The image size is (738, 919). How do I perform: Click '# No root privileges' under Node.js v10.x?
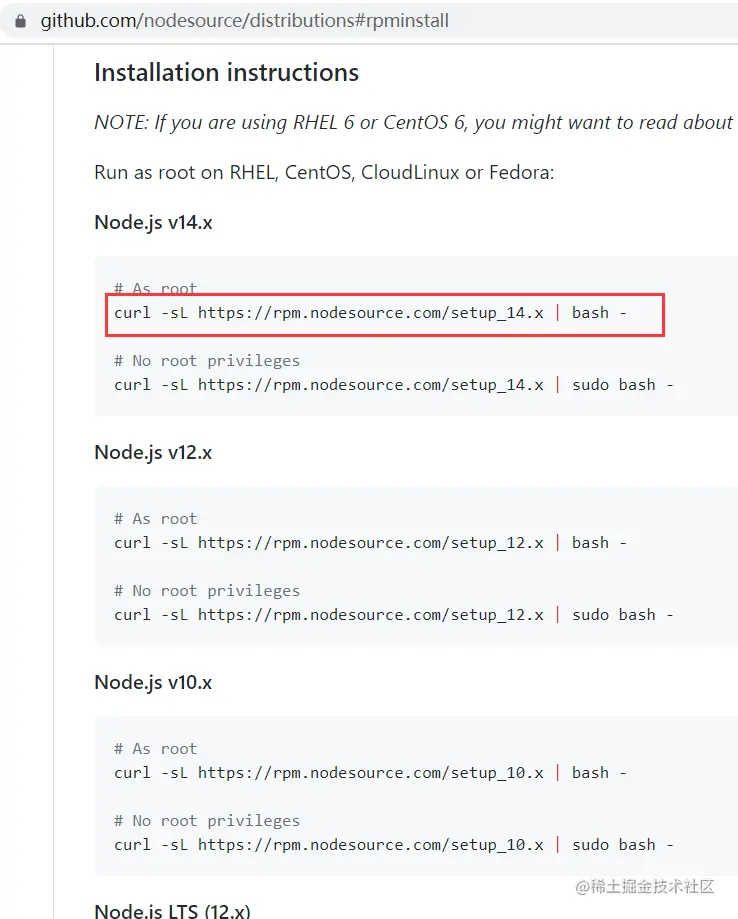[x=207, y=821]
